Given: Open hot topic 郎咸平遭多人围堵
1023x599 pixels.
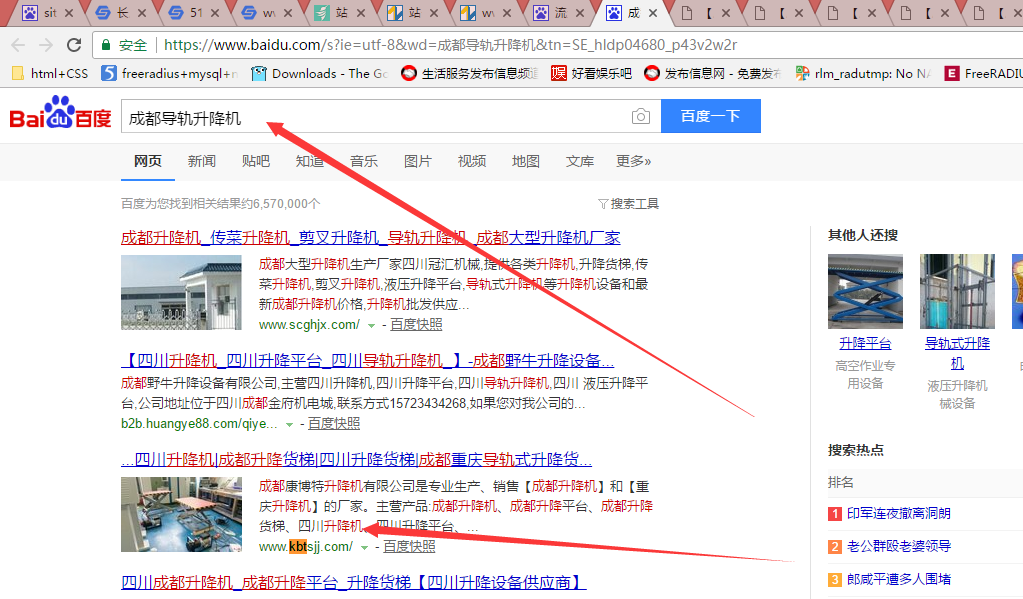Looking at the screenshot, I should coord(898,579).
